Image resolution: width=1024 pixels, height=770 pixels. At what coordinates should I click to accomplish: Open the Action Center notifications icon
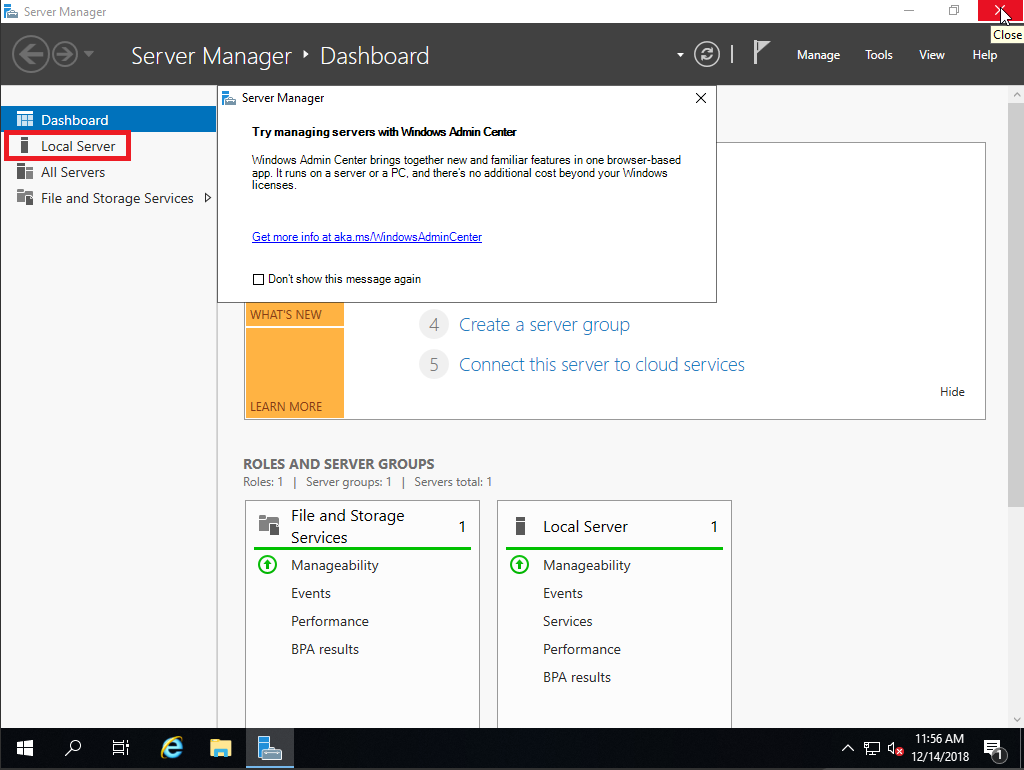pyautogui.click(x=994, y=749)
